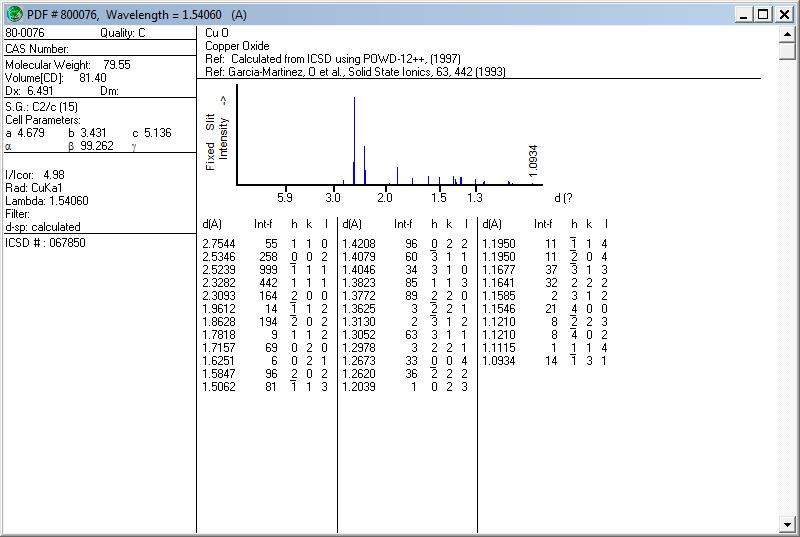Viewport: 800px width, 537px height.
Task: Minimize the PDF #800076 window
Action: coord(743,14)
